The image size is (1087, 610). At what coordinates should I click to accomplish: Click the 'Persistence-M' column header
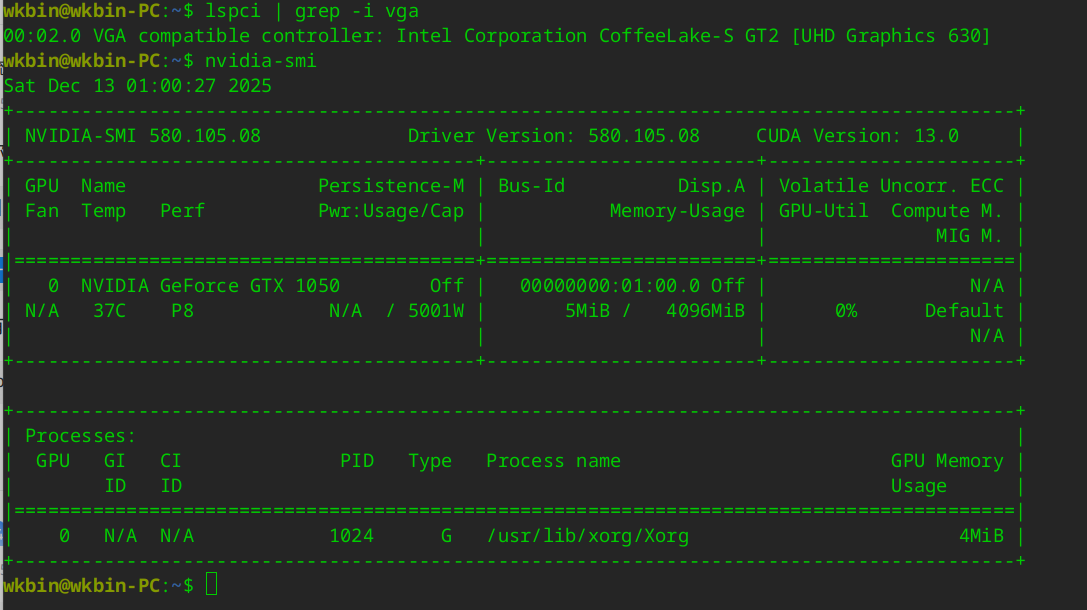point(391,186)
